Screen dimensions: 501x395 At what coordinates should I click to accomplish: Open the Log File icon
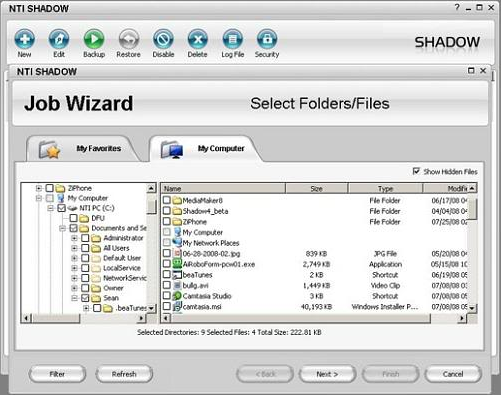tap(233, 39)
